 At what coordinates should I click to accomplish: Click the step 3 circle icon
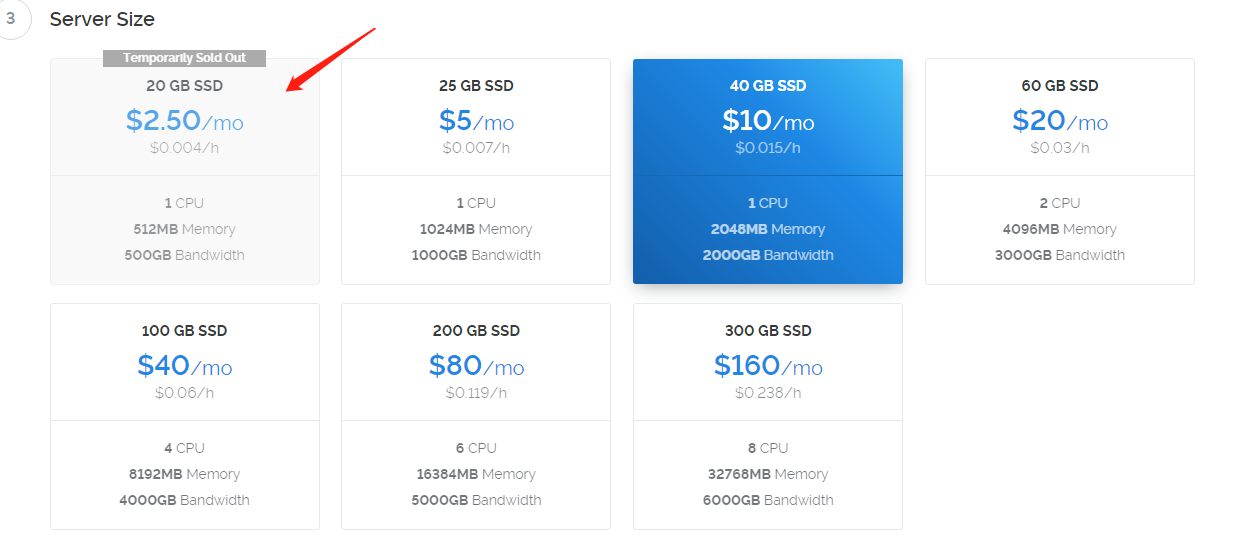coord(11,18)
